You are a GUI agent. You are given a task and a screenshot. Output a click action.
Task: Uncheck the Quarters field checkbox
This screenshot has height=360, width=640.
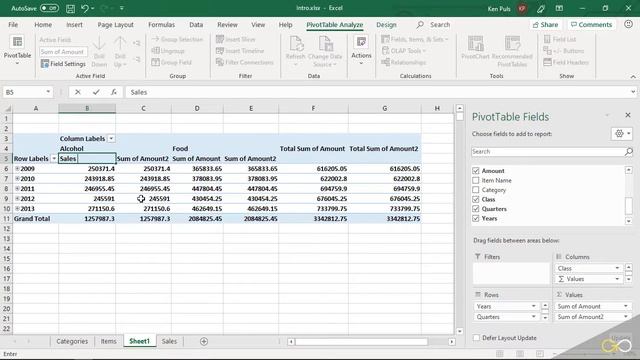point(476,209)
